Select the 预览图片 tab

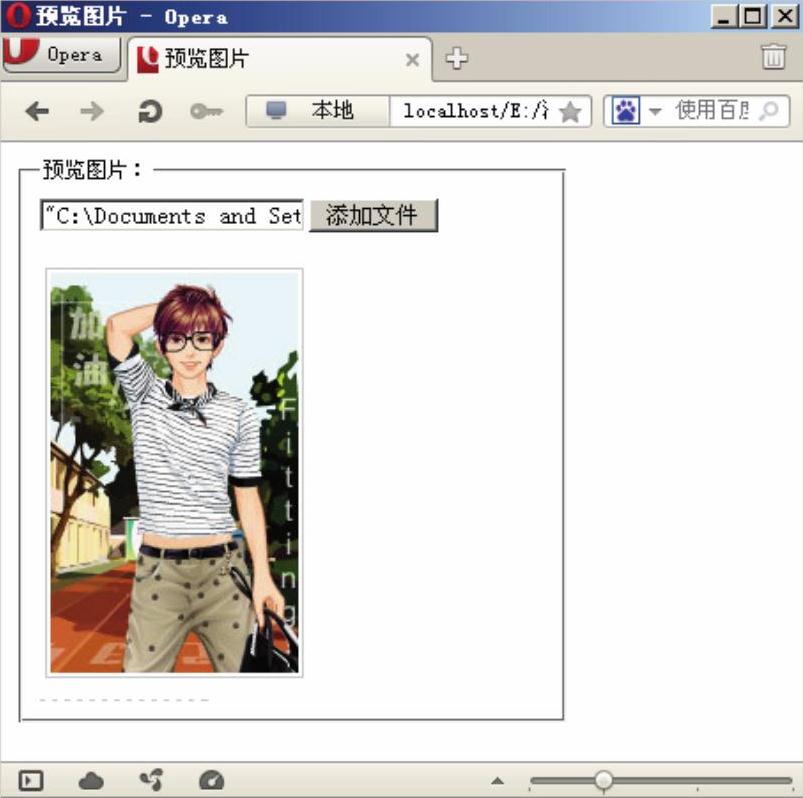279,59
